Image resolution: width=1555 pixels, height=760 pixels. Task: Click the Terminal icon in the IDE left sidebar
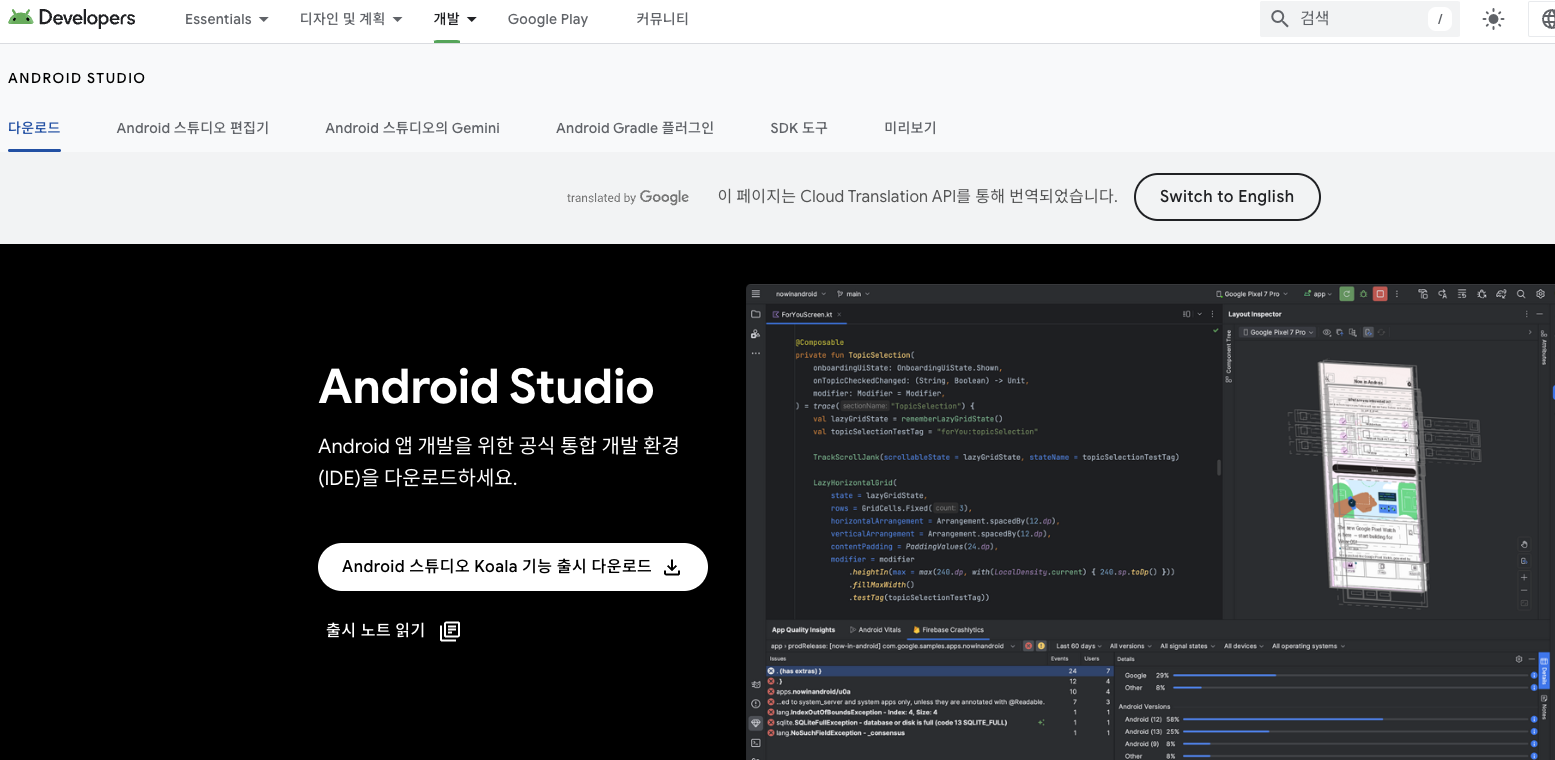pyautogui.click(x=756, y=743)
